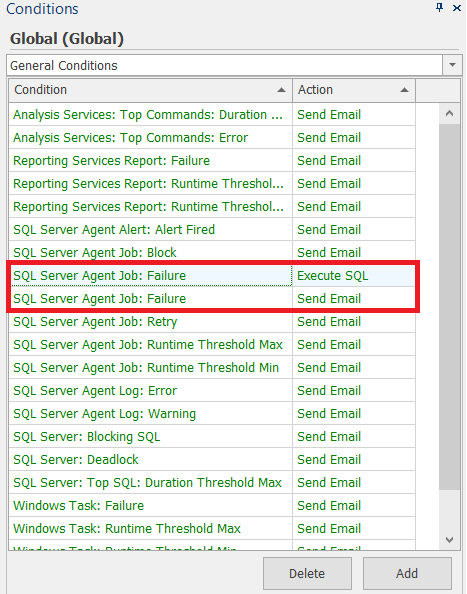Click the Execute SQL action cell
The width and height of the screenshot is (467, 594).
tap(354, 276)
